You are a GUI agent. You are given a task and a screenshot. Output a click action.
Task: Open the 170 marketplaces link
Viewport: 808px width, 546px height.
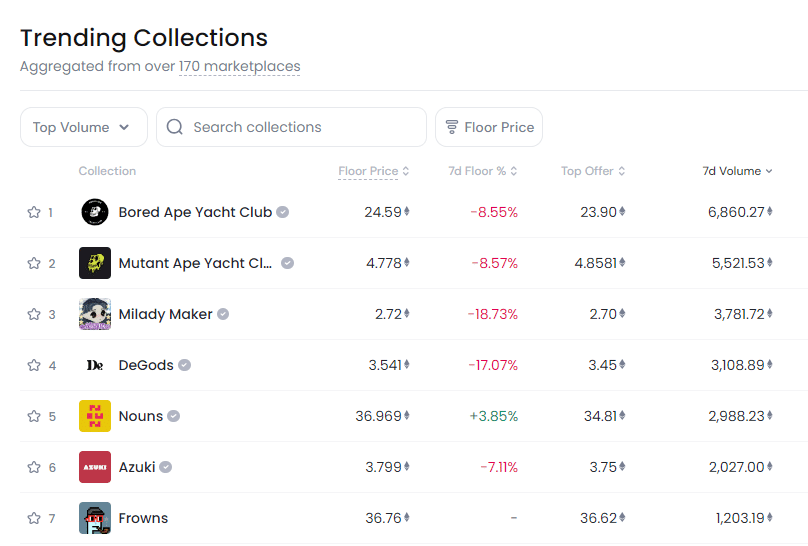[240, 66]
